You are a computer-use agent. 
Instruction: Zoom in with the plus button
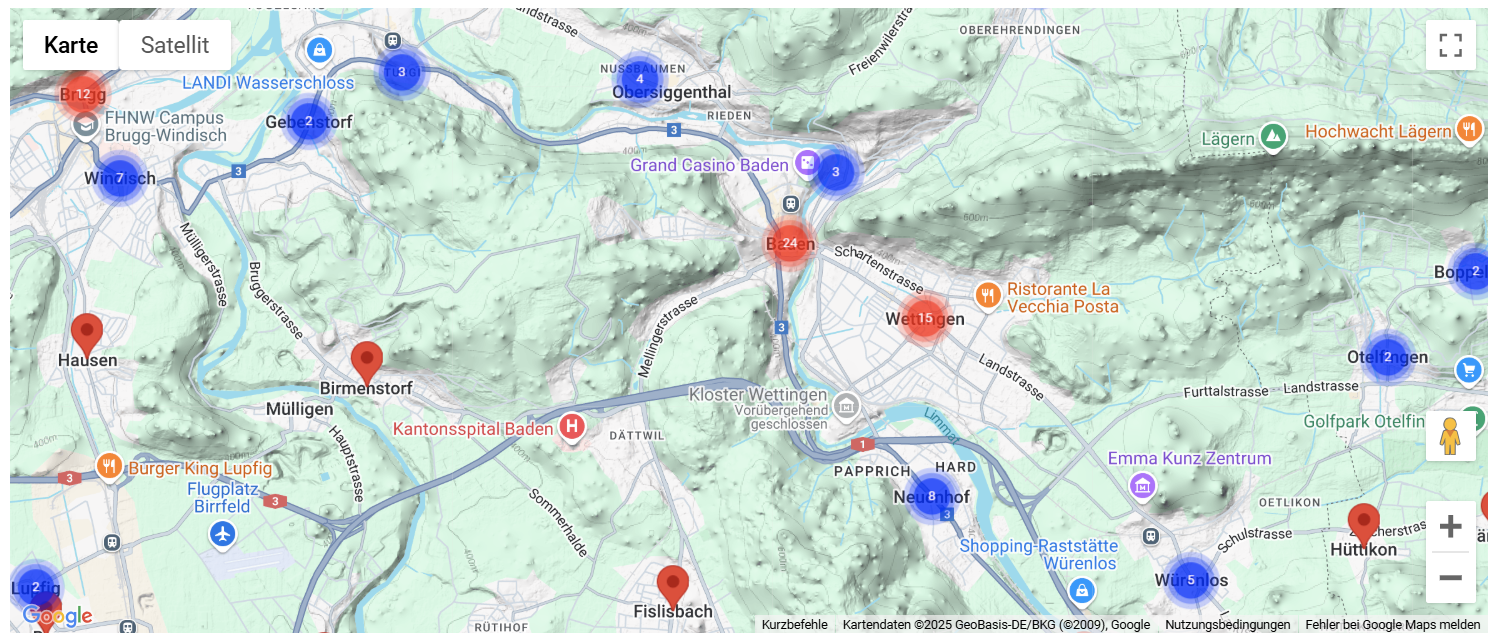click(x=1451, y=527)
